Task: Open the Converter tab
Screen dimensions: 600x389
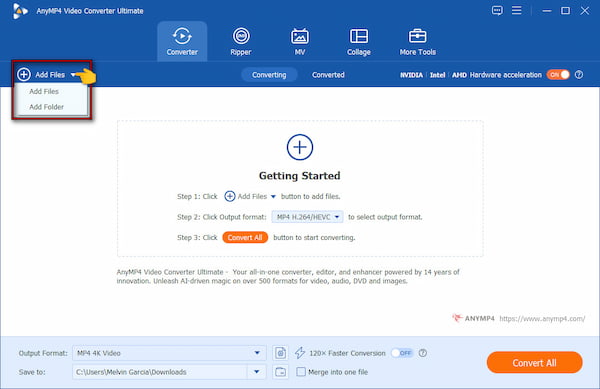Action: click(182, 41)
